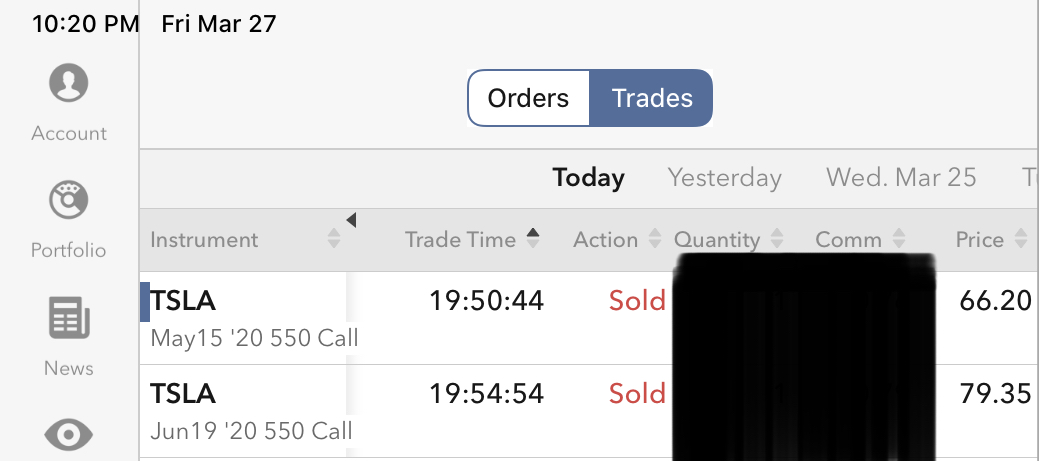Open the Portfolio gauge icon
Viewport: 1039px width, 461px height.
[69, 201]
